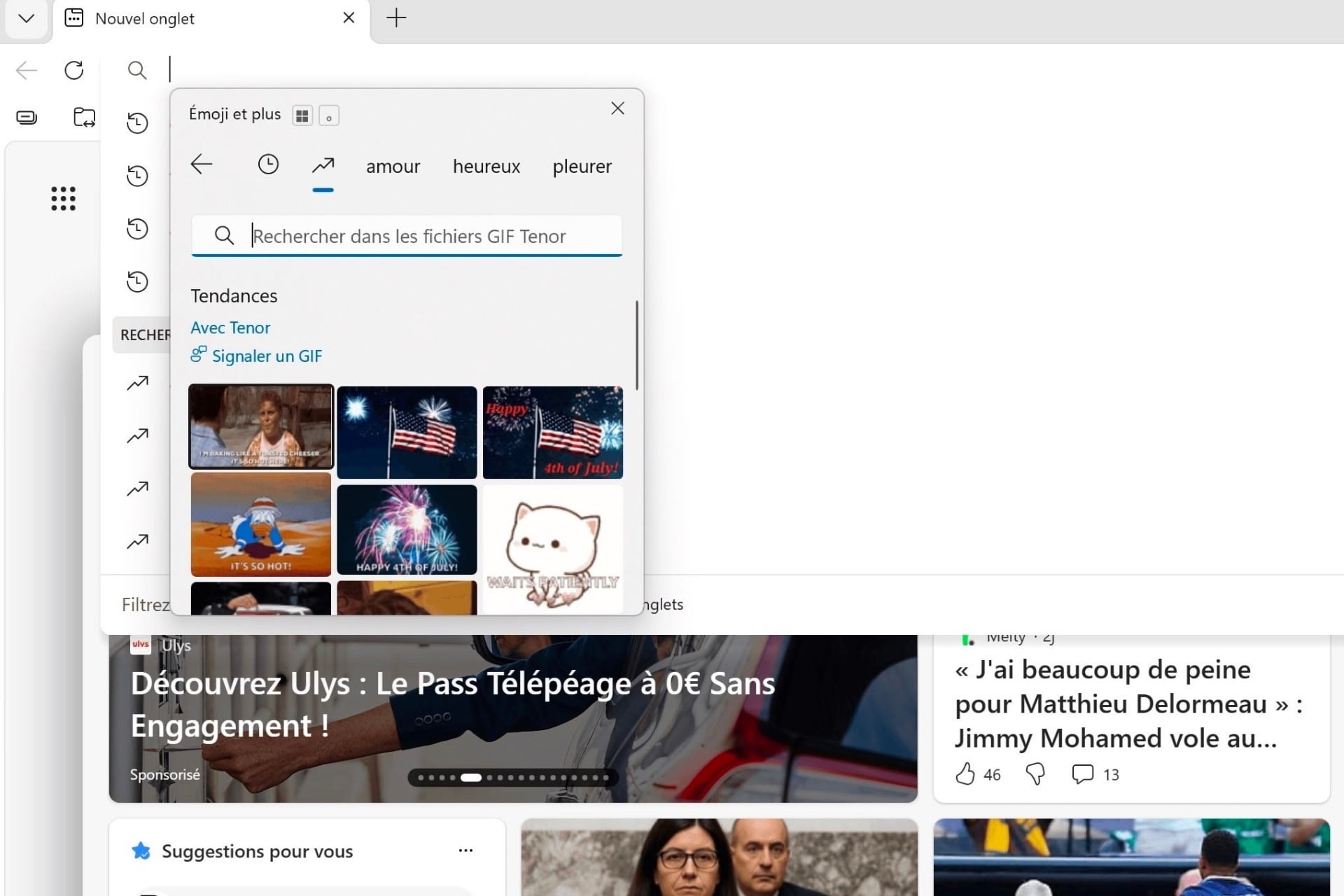The width and height of the screenshot is (1344, 896).
Task: Open Suggestions pour vous more options
Action: (x=465, y=850)
